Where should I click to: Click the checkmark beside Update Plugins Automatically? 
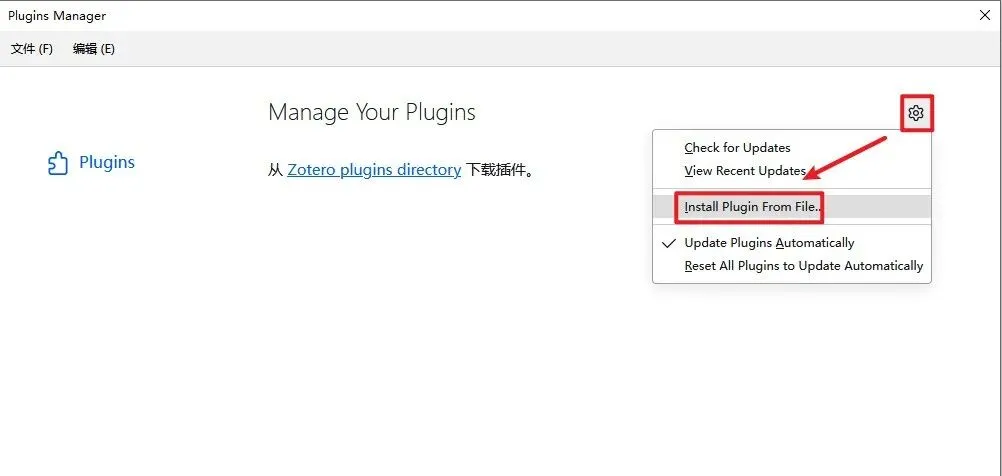(x=669, y=243)
